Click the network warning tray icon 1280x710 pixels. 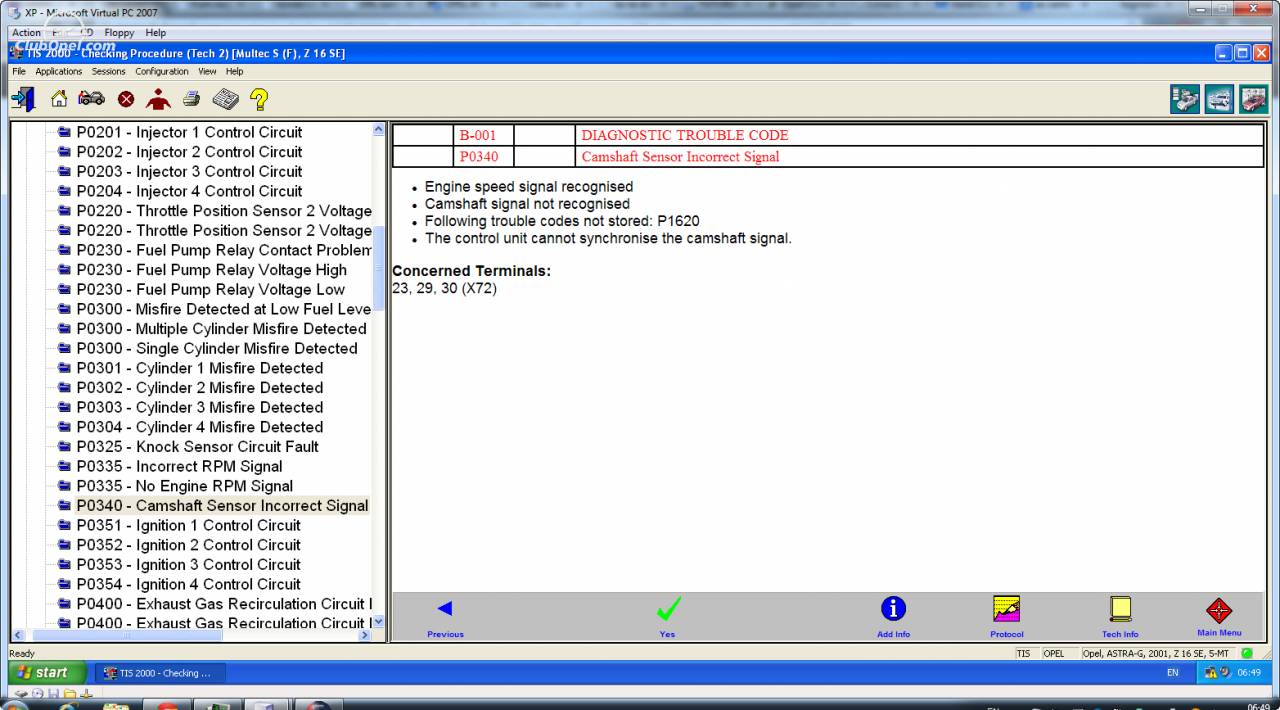pos(1211,673)
